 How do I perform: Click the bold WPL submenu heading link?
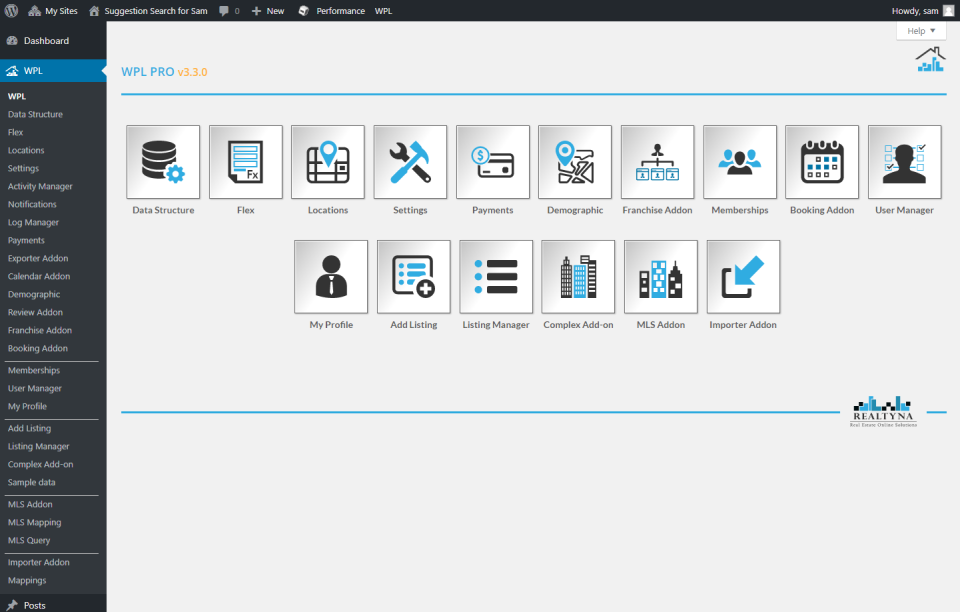17,96
